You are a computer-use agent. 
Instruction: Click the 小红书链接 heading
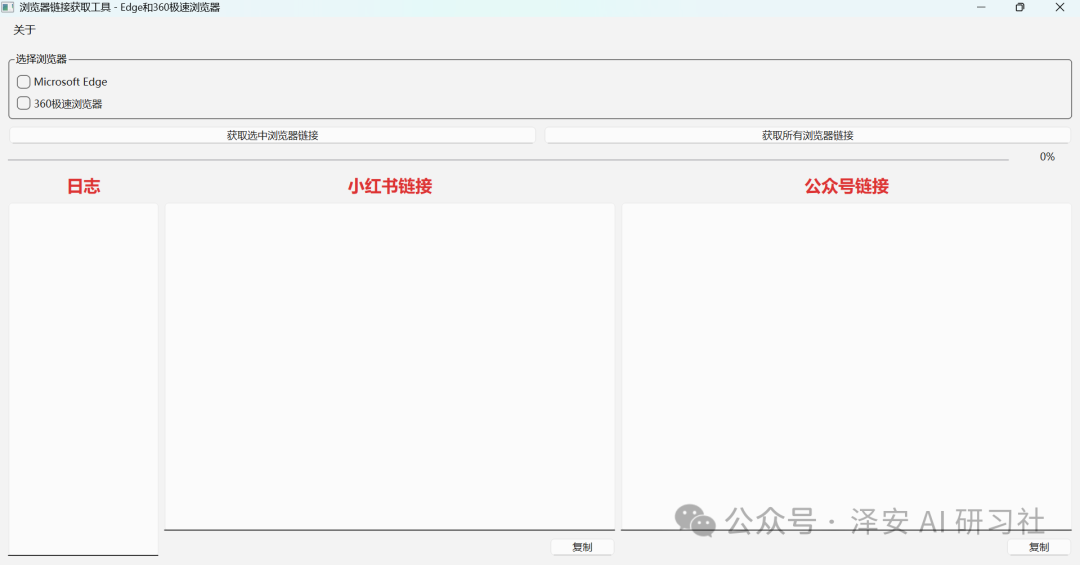pyautogui.click(x=390, y=186)
